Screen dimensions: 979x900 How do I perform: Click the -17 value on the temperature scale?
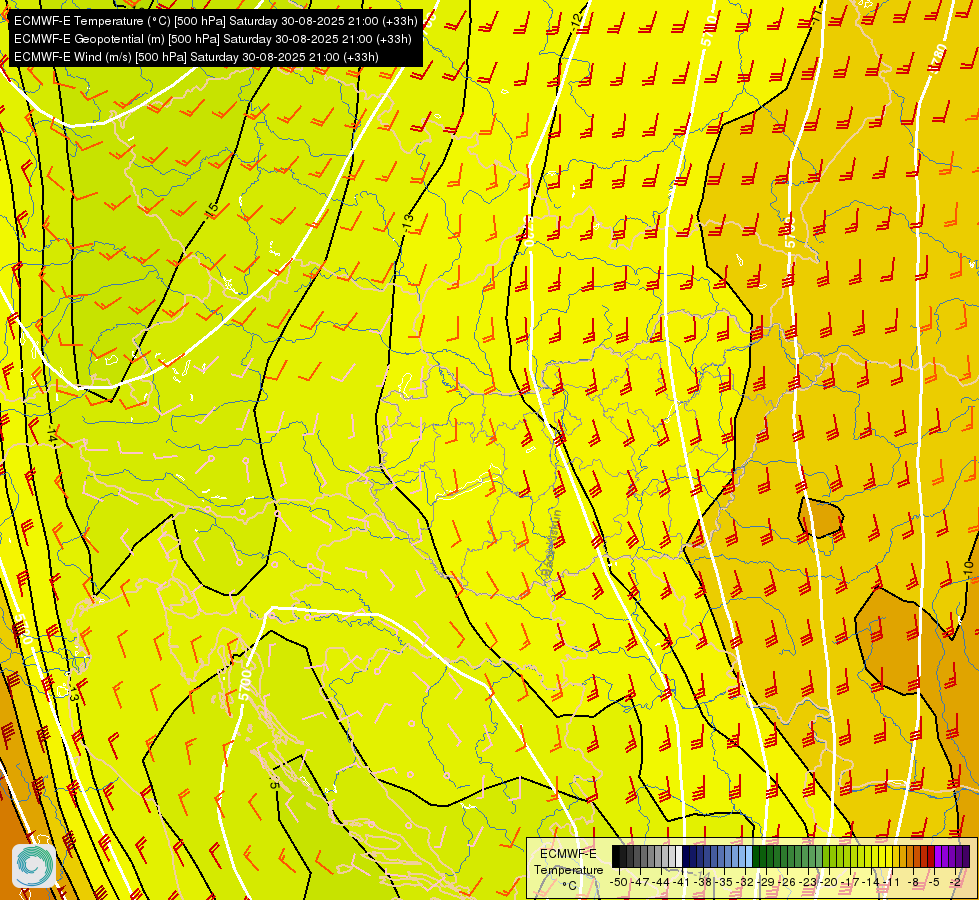point(851,882)
